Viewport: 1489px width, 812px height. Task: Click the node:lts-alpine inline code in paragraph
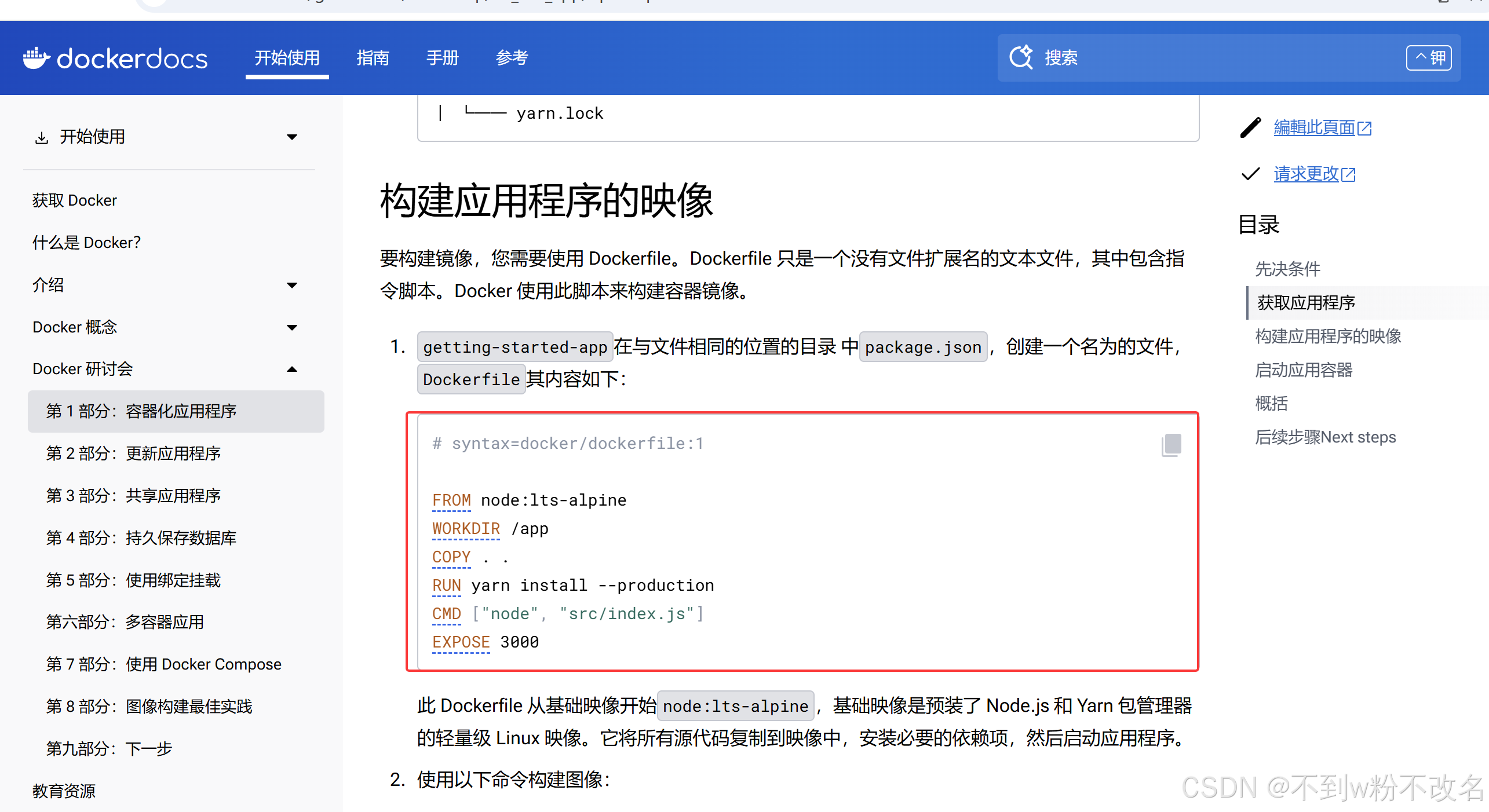[x=735, y=706]
